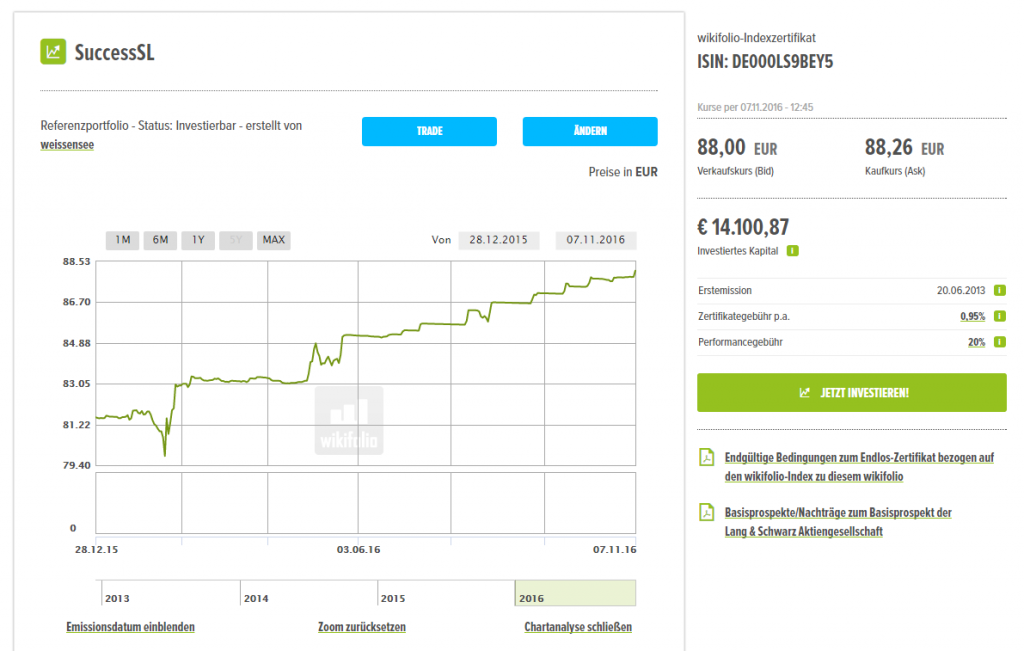This screenshot has width=1024, height=651.
Task: Click info icon in Performancegebühr row
Action: pos(999,342)
